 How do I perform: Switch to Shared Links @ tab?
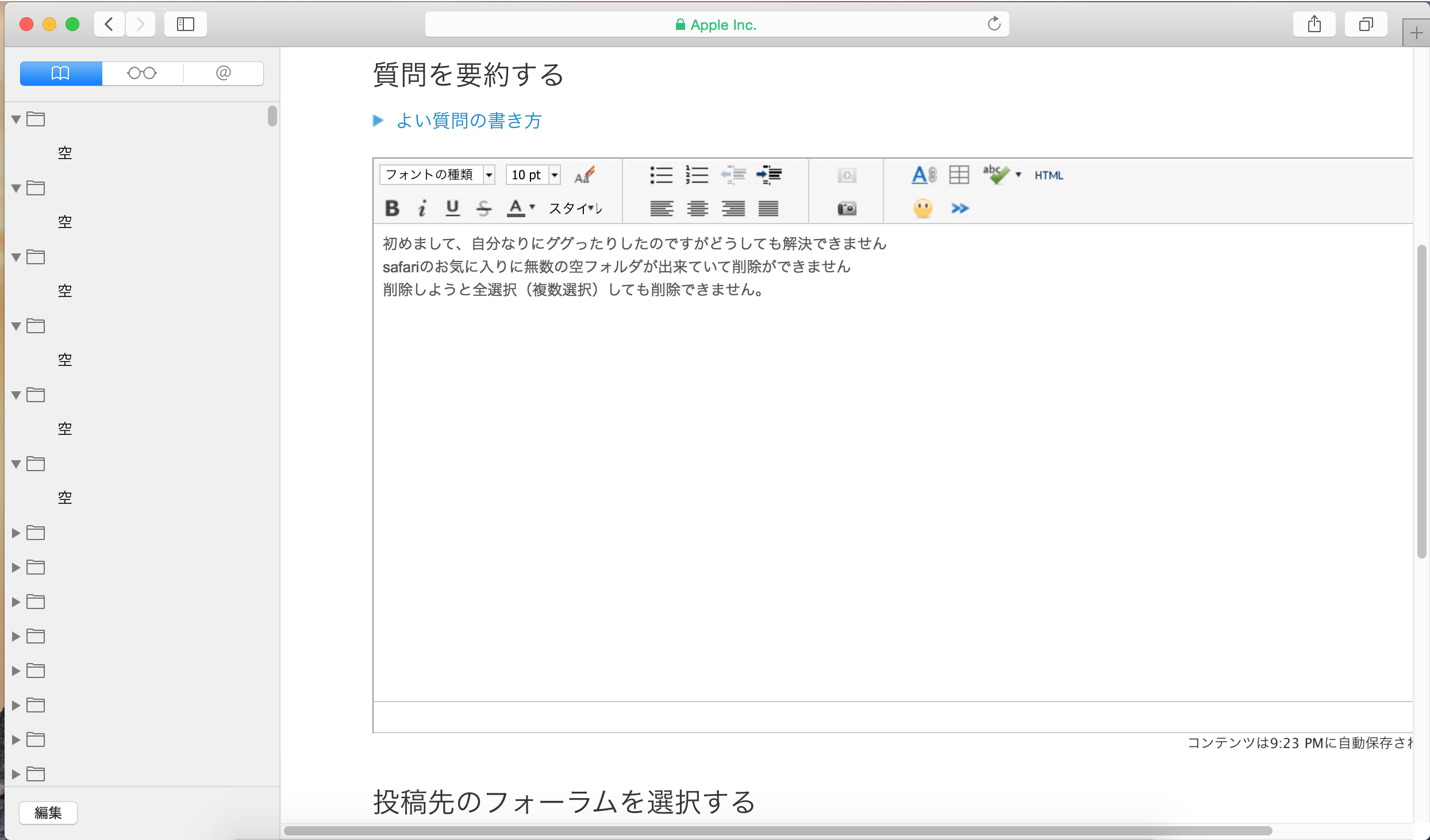point(224,74)
